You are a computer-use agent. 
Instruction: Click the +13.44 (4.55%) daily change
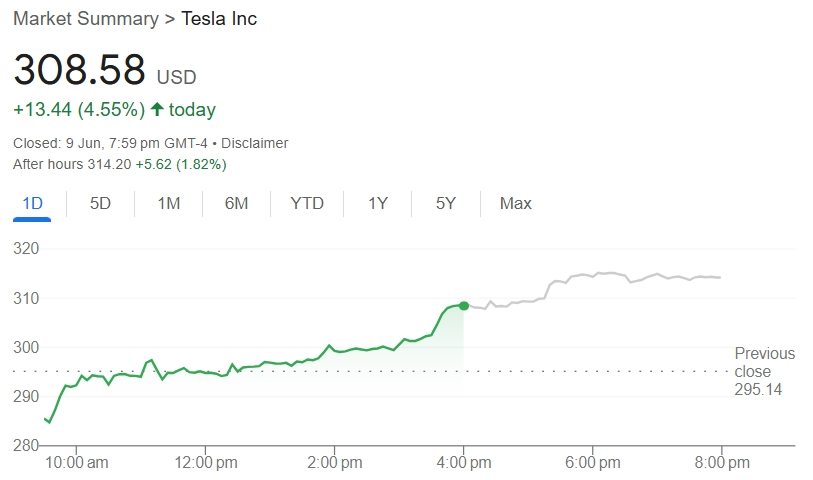pos(79,109)
